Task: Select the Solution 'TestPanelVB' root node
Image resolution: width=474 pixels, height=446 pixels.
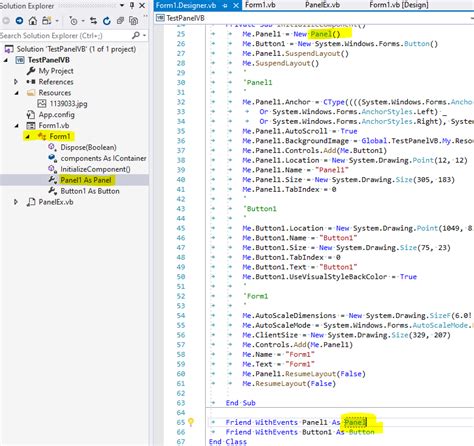Action: click(x=76, y=49)
